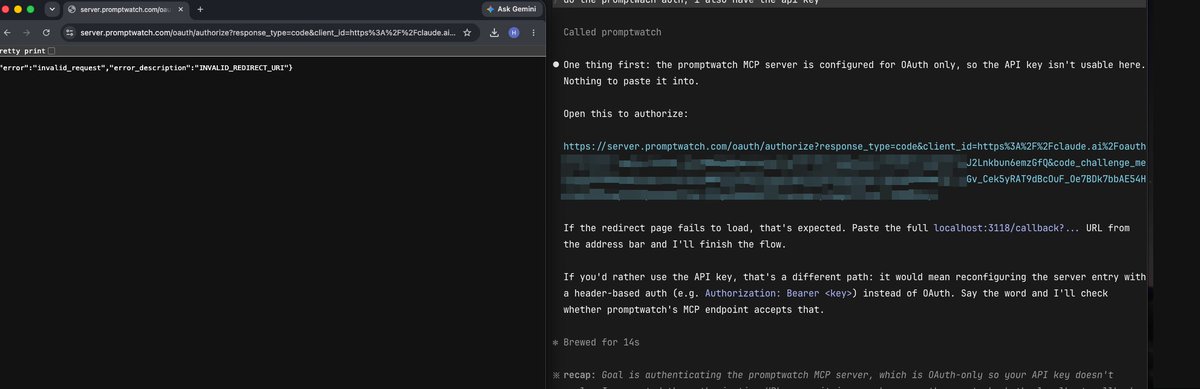The height and width of the screenshot is (389, 1200).
Task: Click the INVALID_REDIRECT_URI error text
Action: pyautogui.click(x=243, y=67)
